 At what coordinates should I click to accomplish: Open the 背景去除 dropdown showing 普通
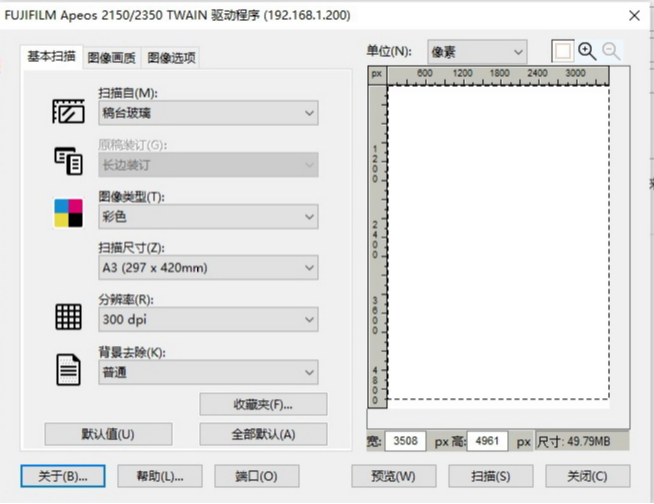(208, 372)
